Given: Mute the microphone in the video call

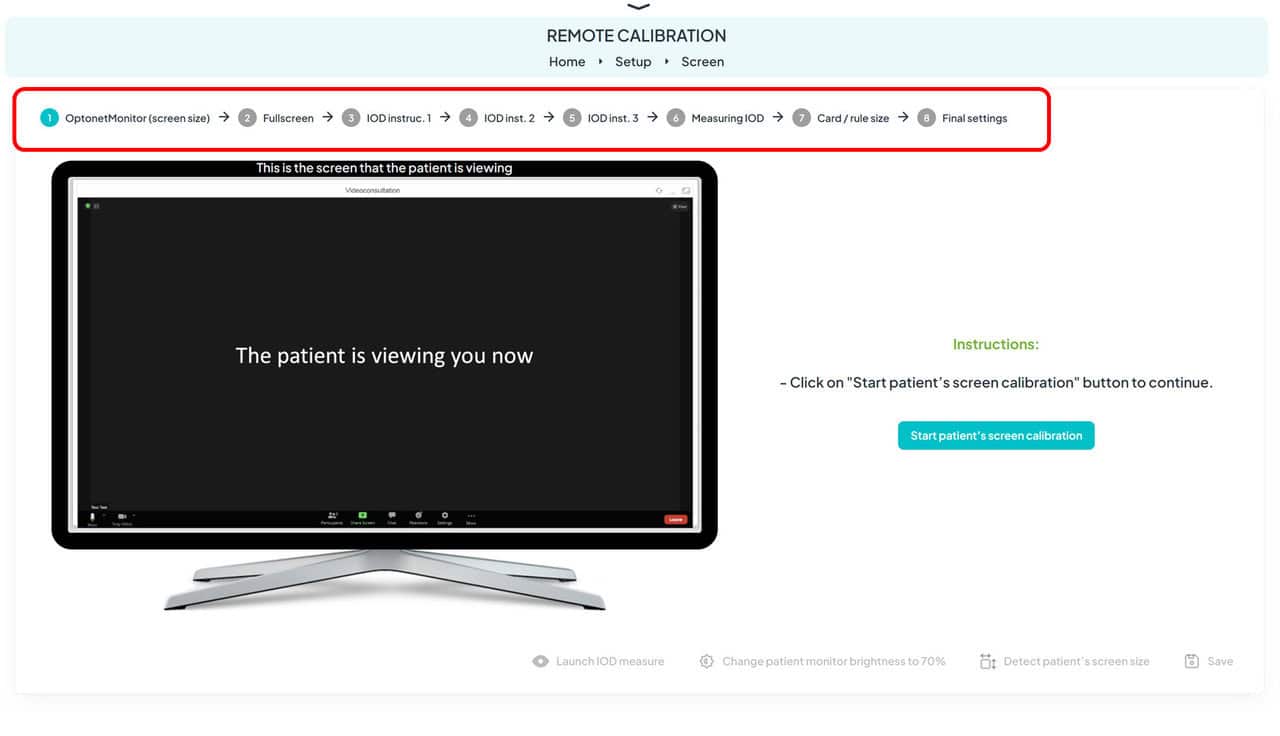Looking at the screenshot, I should 91,517.
